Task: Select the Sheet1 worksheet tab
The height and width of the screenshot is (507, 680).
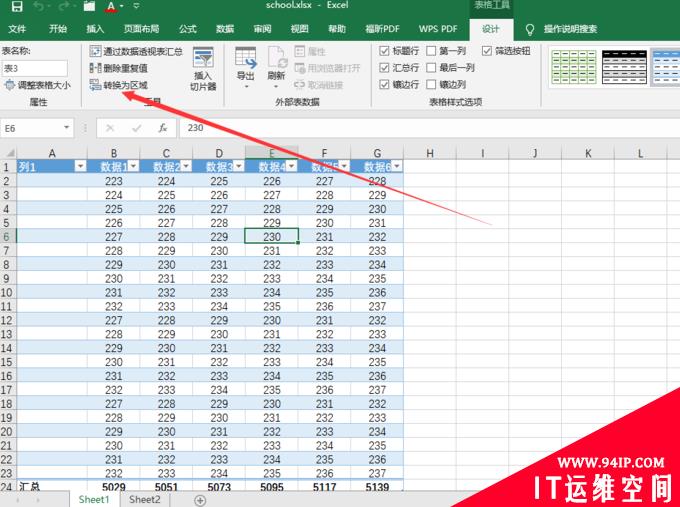Action: 94,500
